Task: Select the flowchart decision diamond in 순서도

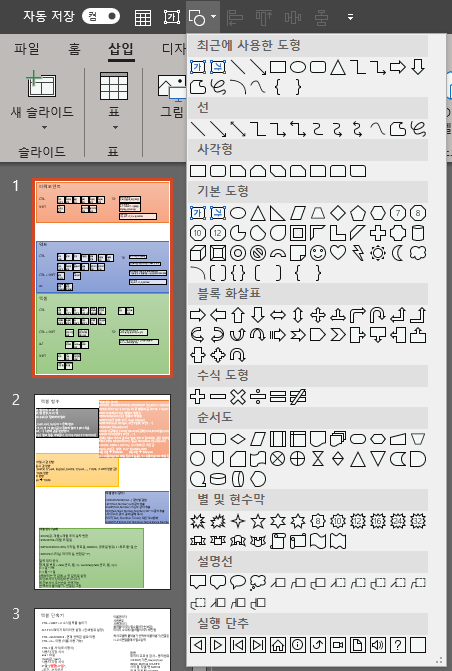Action: (x=238, y=439)
